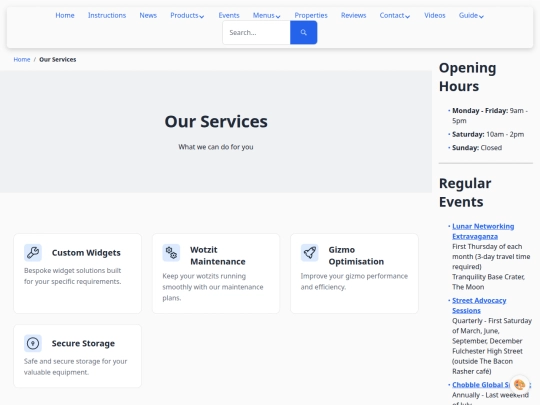Open the Instructions page
Image resolution: width=540 pixels, height=405 pixels.
[x=107, y=15]
